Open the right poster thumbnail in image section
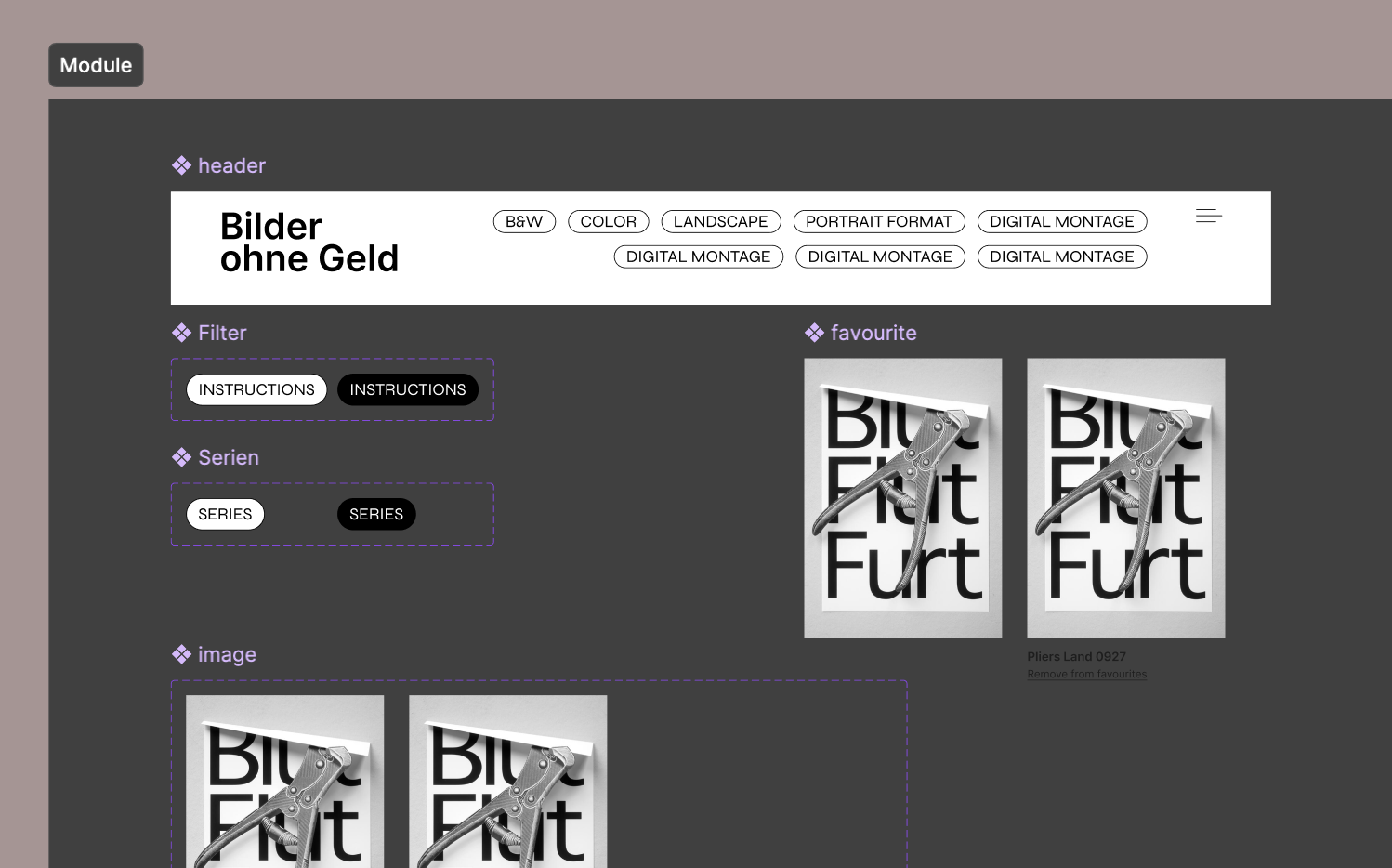The width and height of the screenshot is (1392, 868). click(508, 782)
